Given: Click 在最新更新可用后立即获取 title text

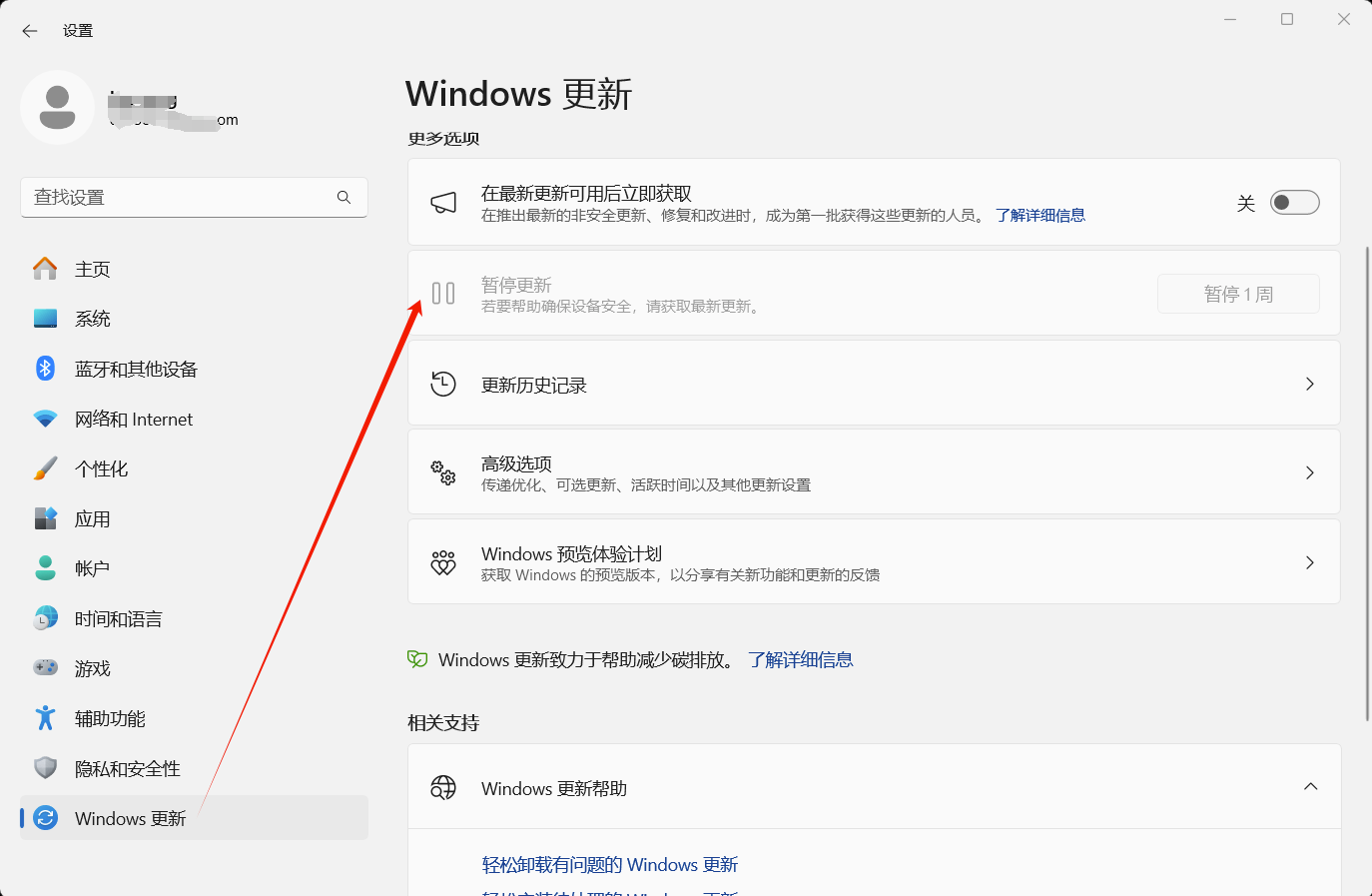Looking at the screenshot, I should coord(586,194).
